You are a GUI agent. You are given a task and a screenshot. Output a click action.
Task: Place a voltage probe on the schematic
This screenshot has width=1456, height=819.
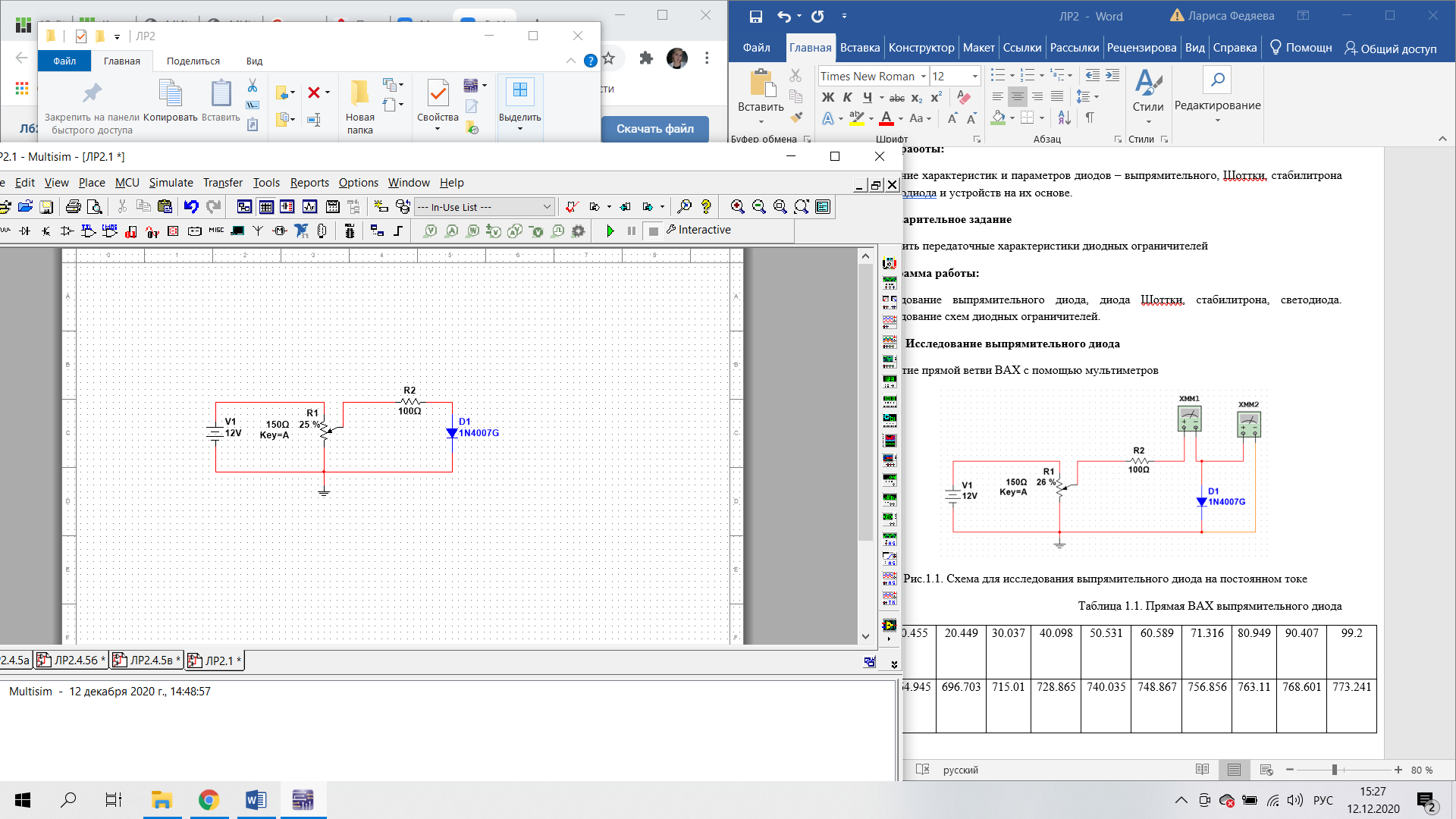pyautogui.click(x=430, y=231)
